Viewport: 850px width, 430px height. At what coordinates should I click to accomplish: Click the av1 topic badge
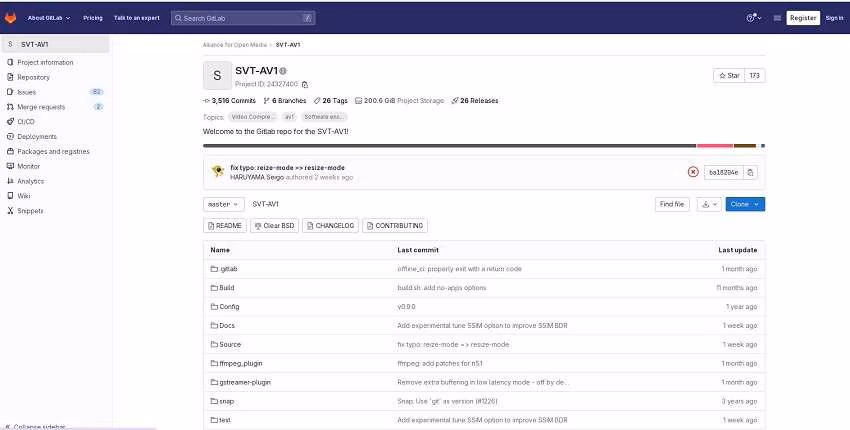(289, 117)
